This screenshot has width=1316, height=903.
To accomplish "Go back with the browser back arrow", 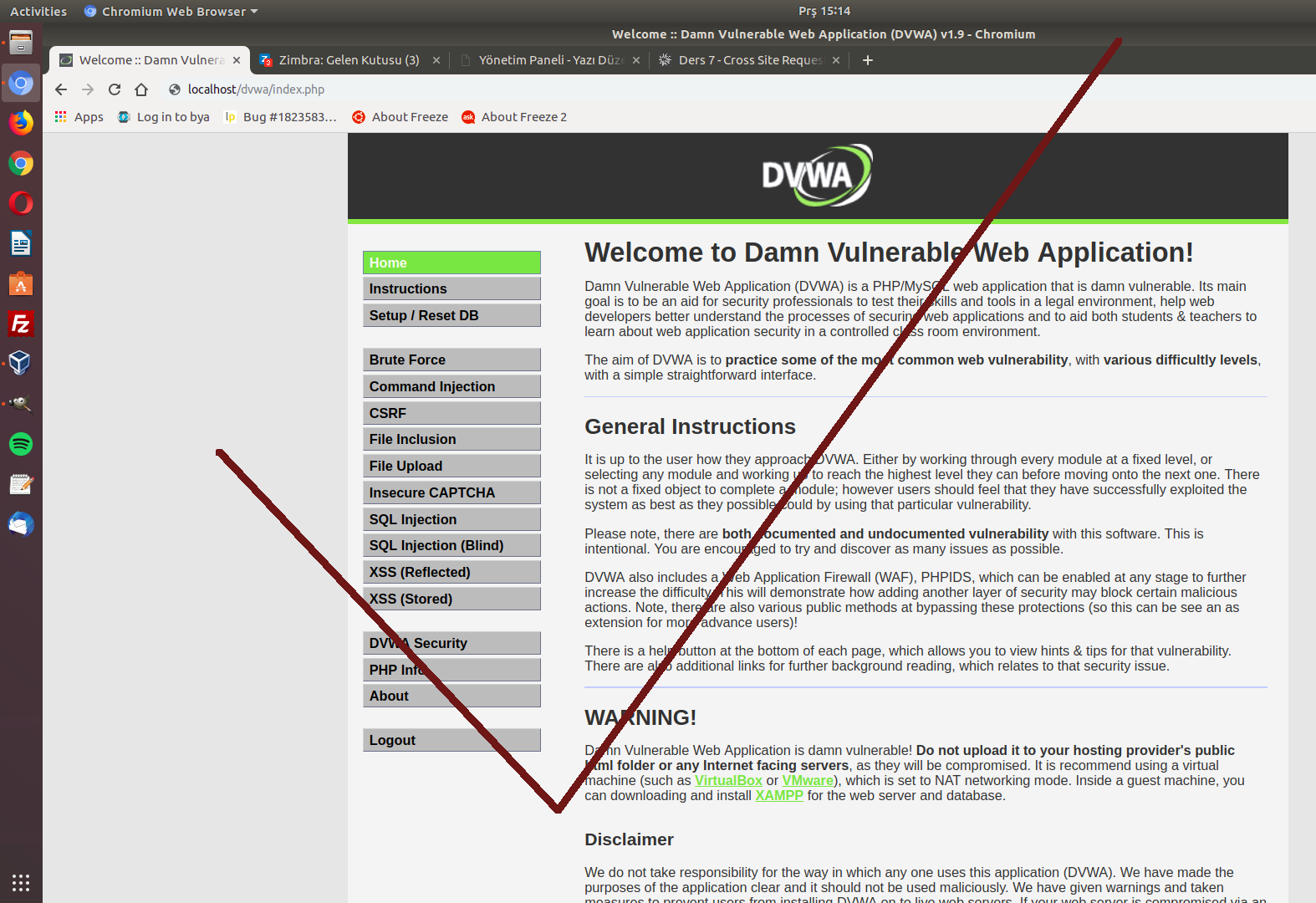I will [61, 89].
